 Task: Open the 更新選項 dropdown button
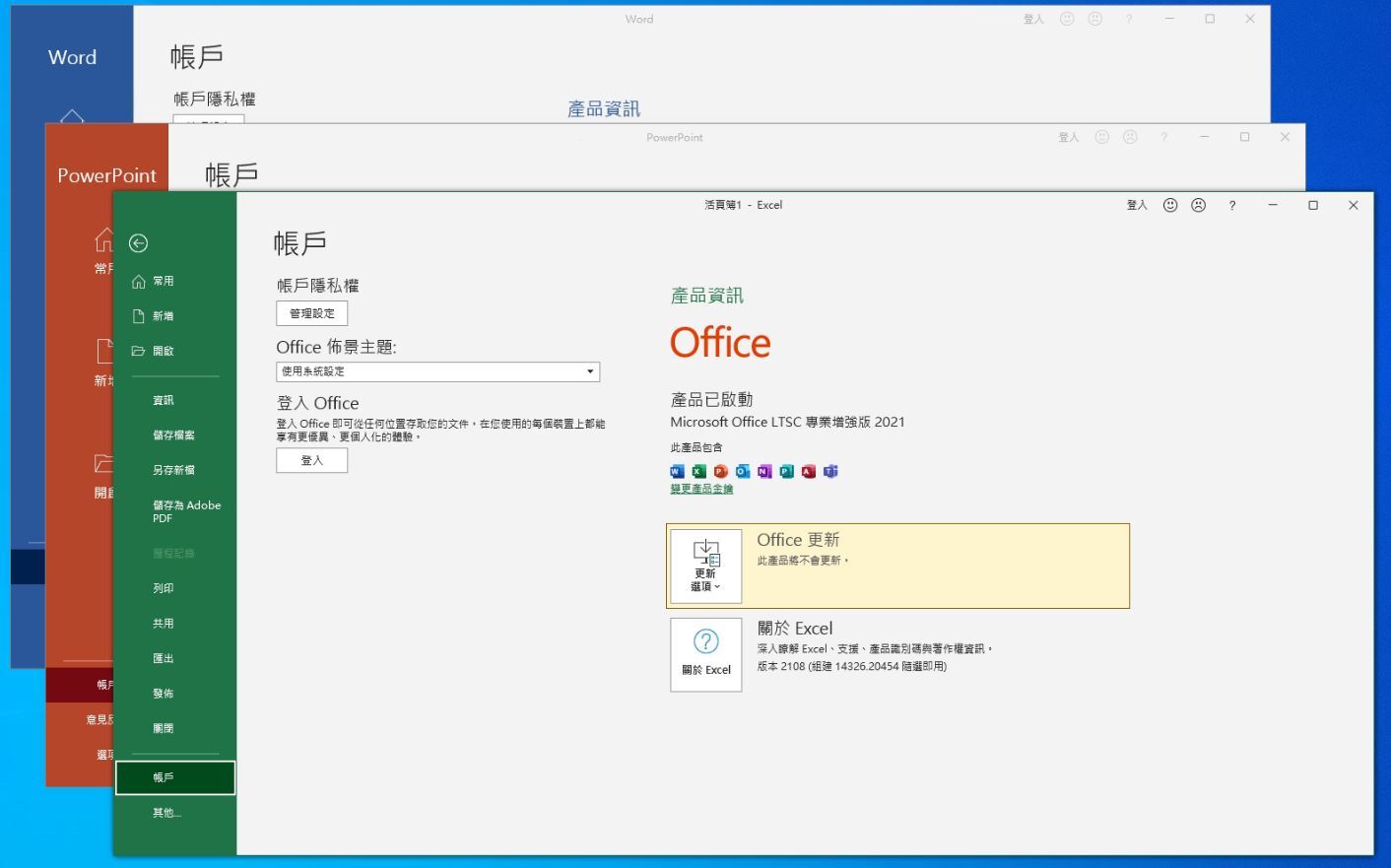click(706, 566)
